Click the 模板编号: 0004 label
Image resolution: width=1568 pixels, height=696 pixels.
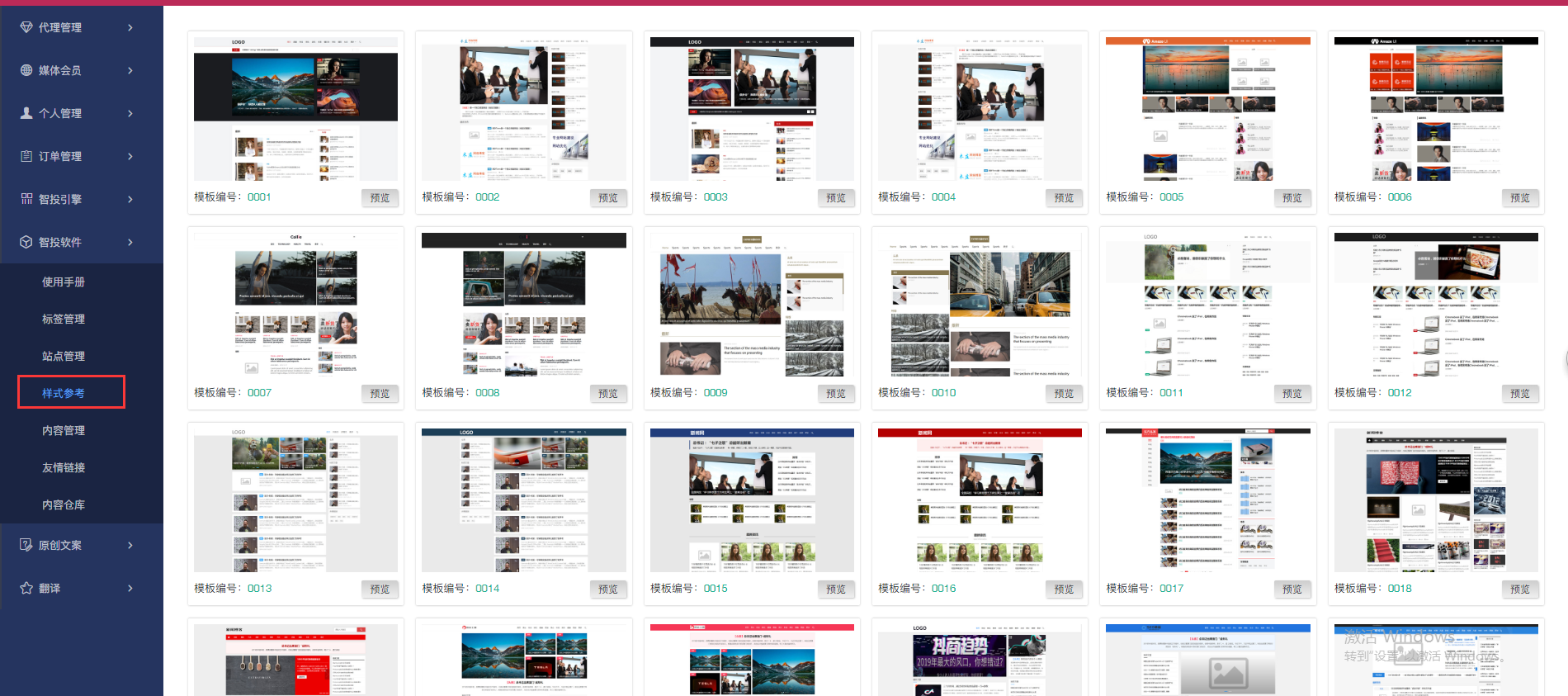pos(917,197)
